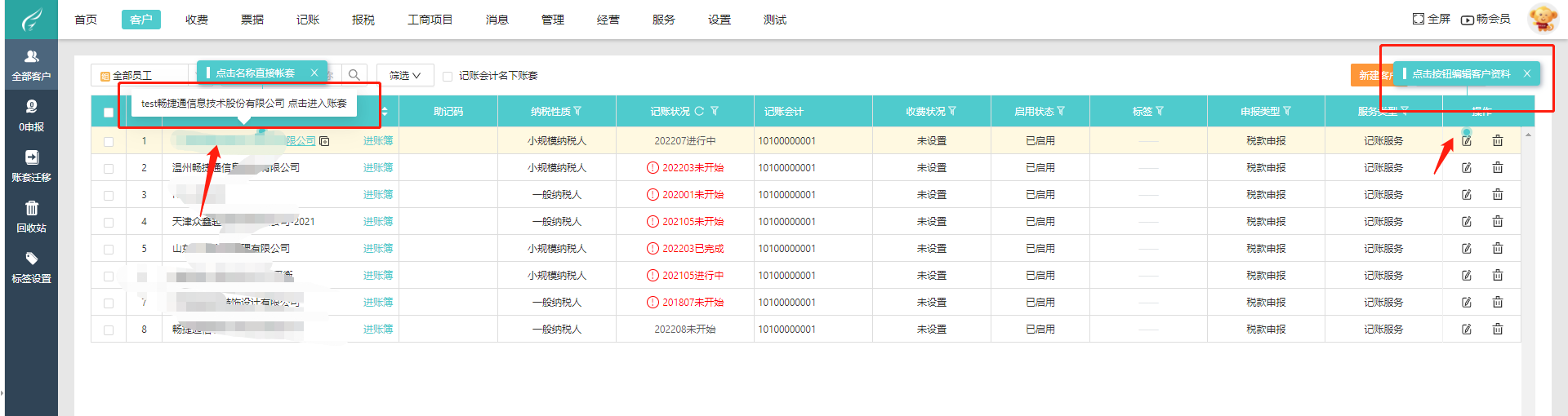The width and height of the screenshot is (1568, 416).
Task: Delete the customer in row 6
Action: tap(1497, 275)
